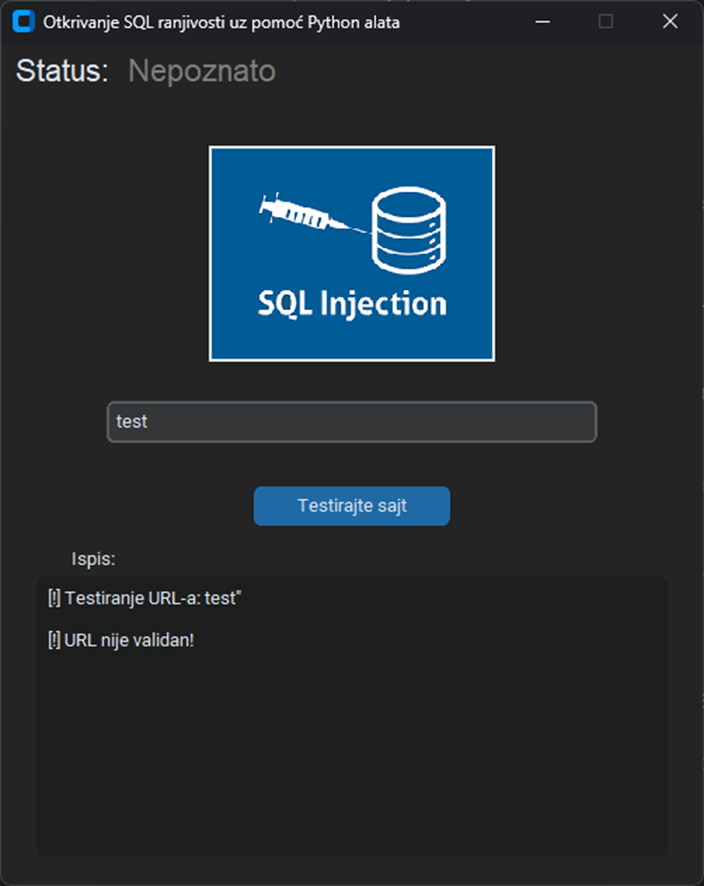Click inside the URL input containing 'test'
The width and height of the screenshot is (704, 886).
click(351, 421)
